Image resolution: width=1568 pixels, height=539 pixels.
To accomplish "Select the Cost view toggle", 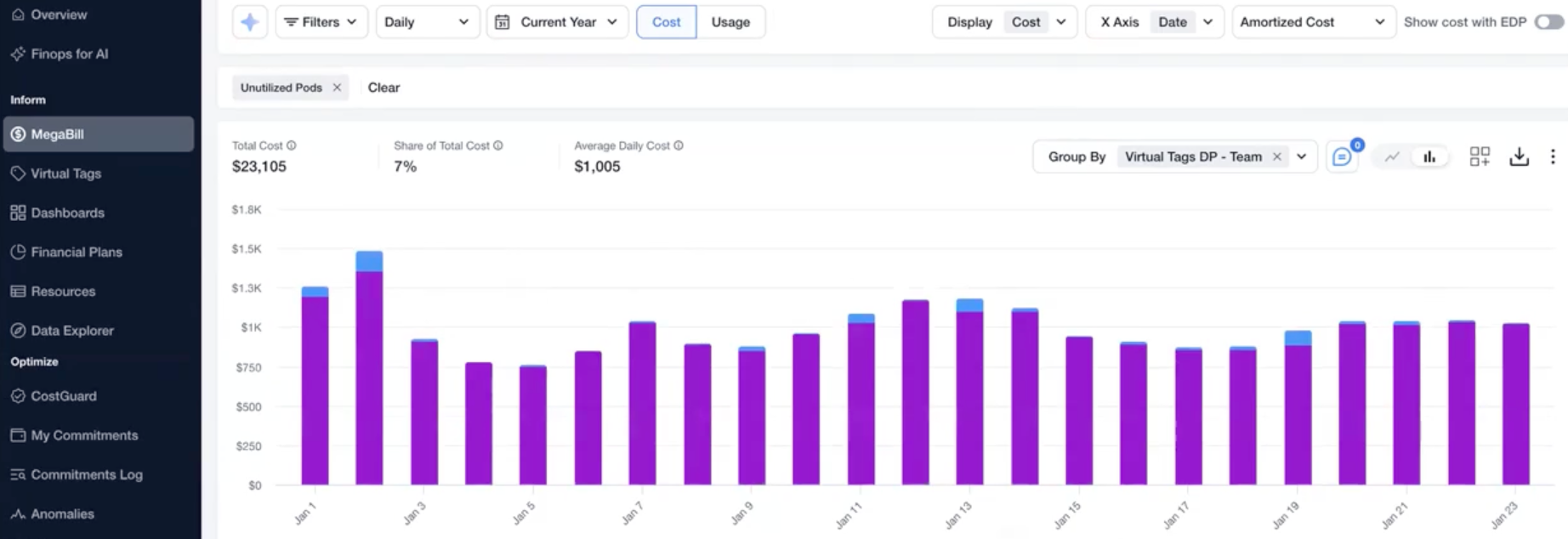I will (x=666, y=22).
